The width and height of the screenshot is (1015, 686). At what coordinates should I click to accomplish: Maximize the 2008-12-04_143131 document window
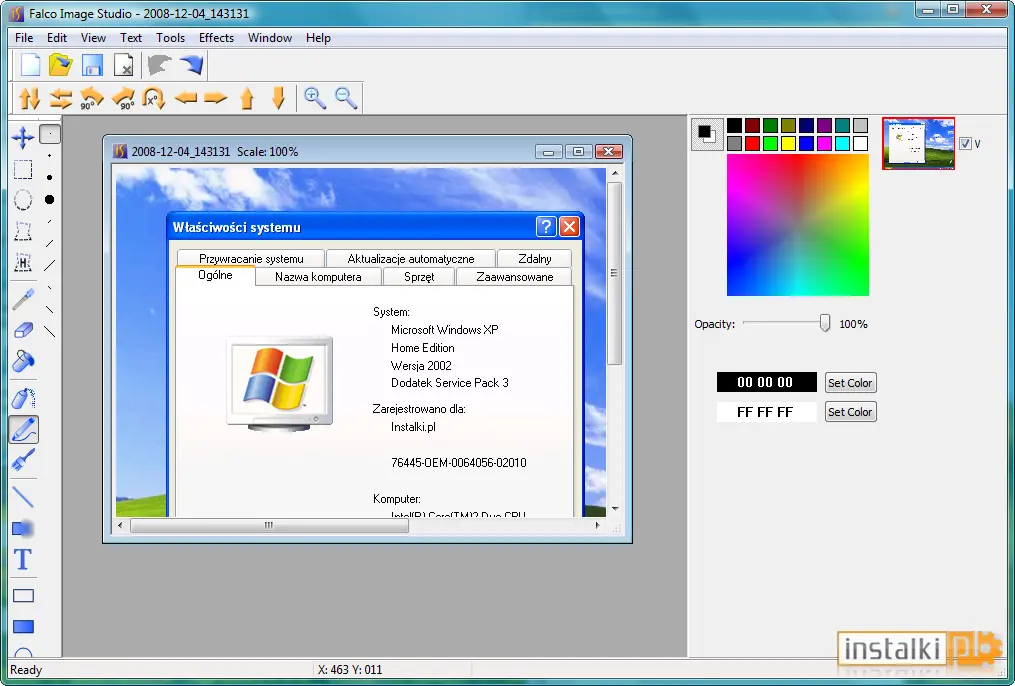point(578,151)
